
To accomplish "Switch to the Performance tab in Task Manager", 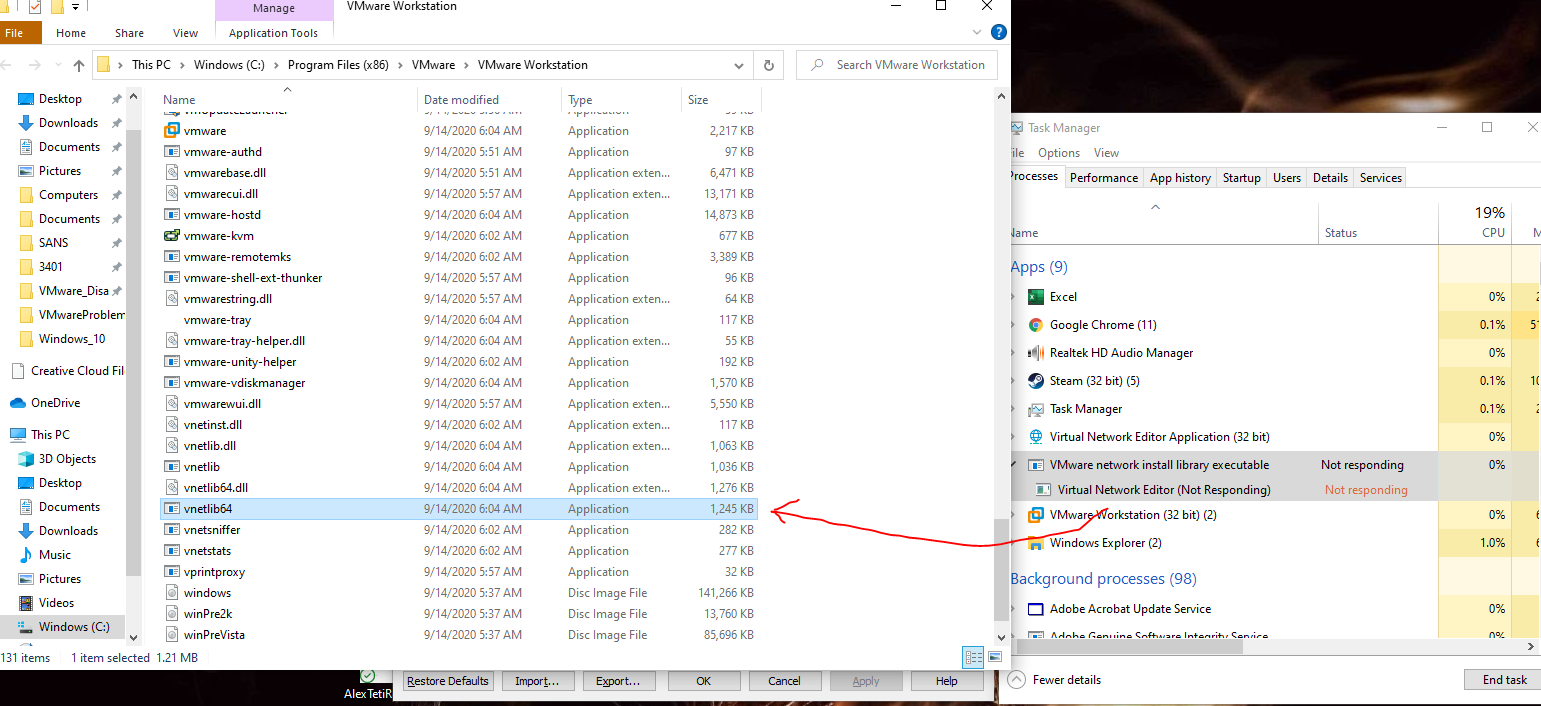I will point(1103,177).
